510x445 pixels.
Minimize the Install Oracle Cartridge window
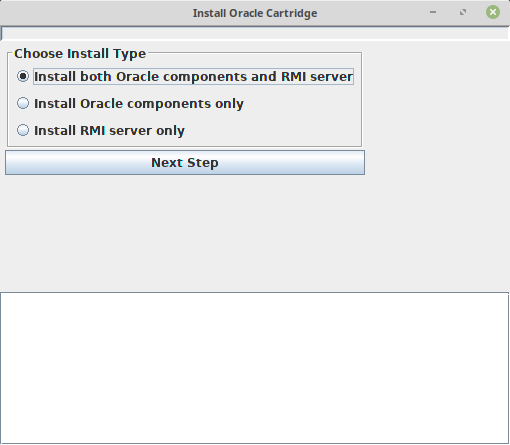[433, 12]
